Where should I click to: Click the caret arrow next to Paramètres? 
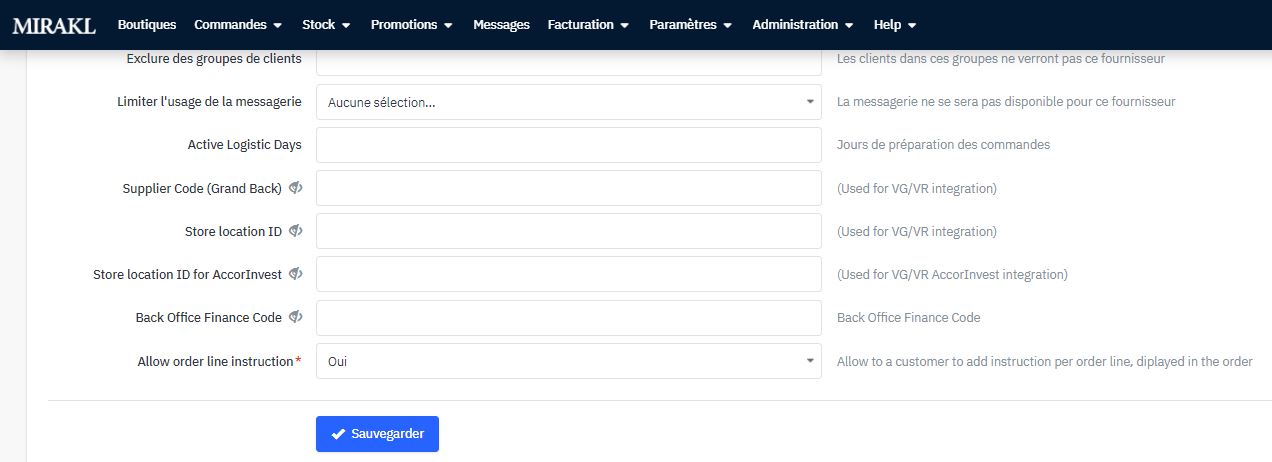click(x=727, y=26)
